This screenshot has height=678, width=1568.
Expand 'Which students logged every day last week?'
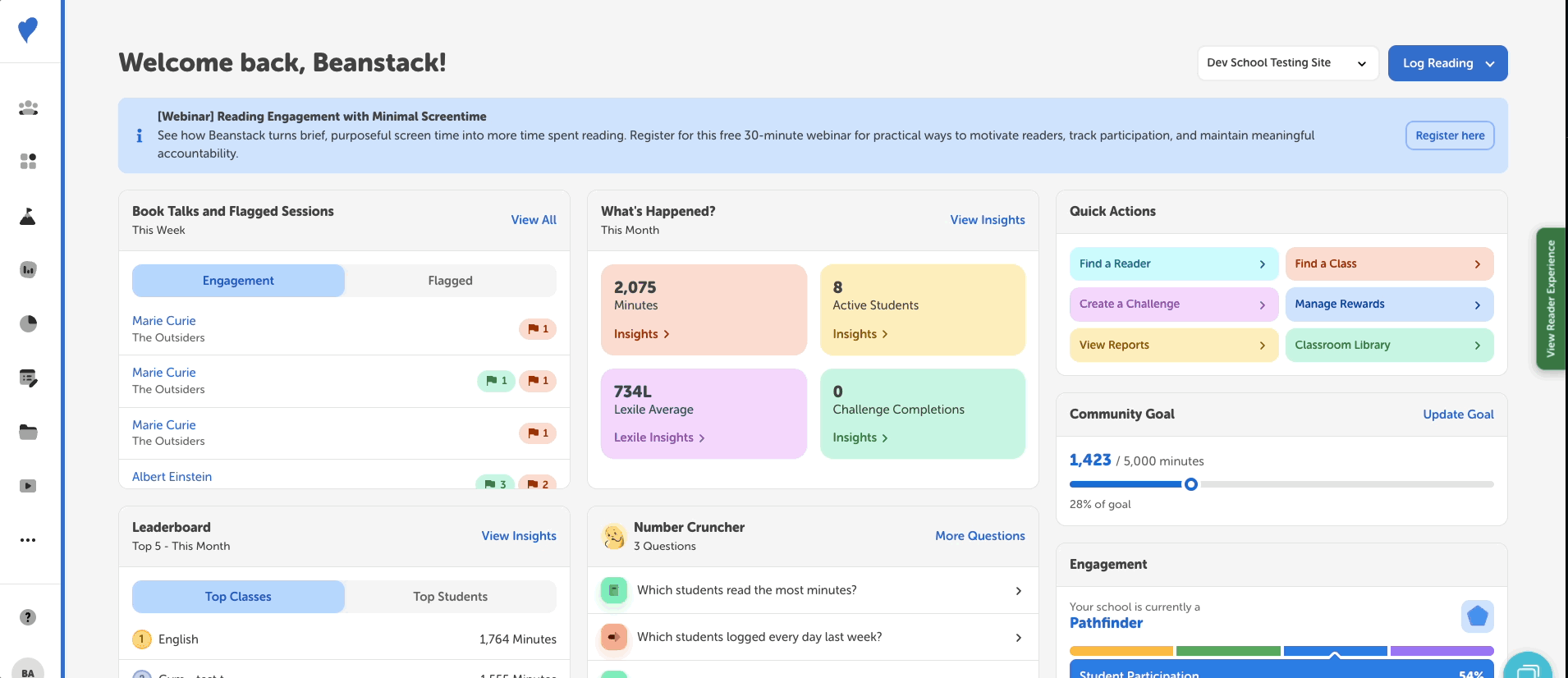click(813, 637)
